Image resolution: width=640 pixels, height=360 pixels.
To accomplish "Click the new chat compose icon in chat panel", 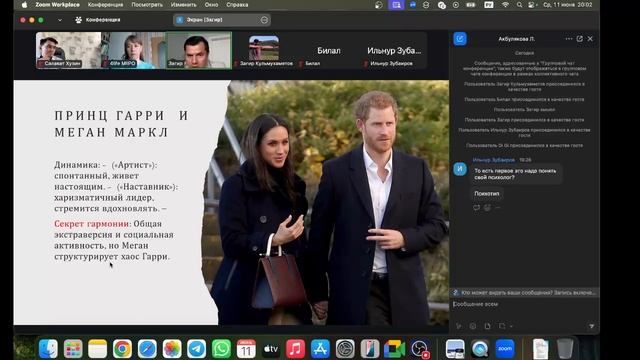I will (x=460, y=39).
